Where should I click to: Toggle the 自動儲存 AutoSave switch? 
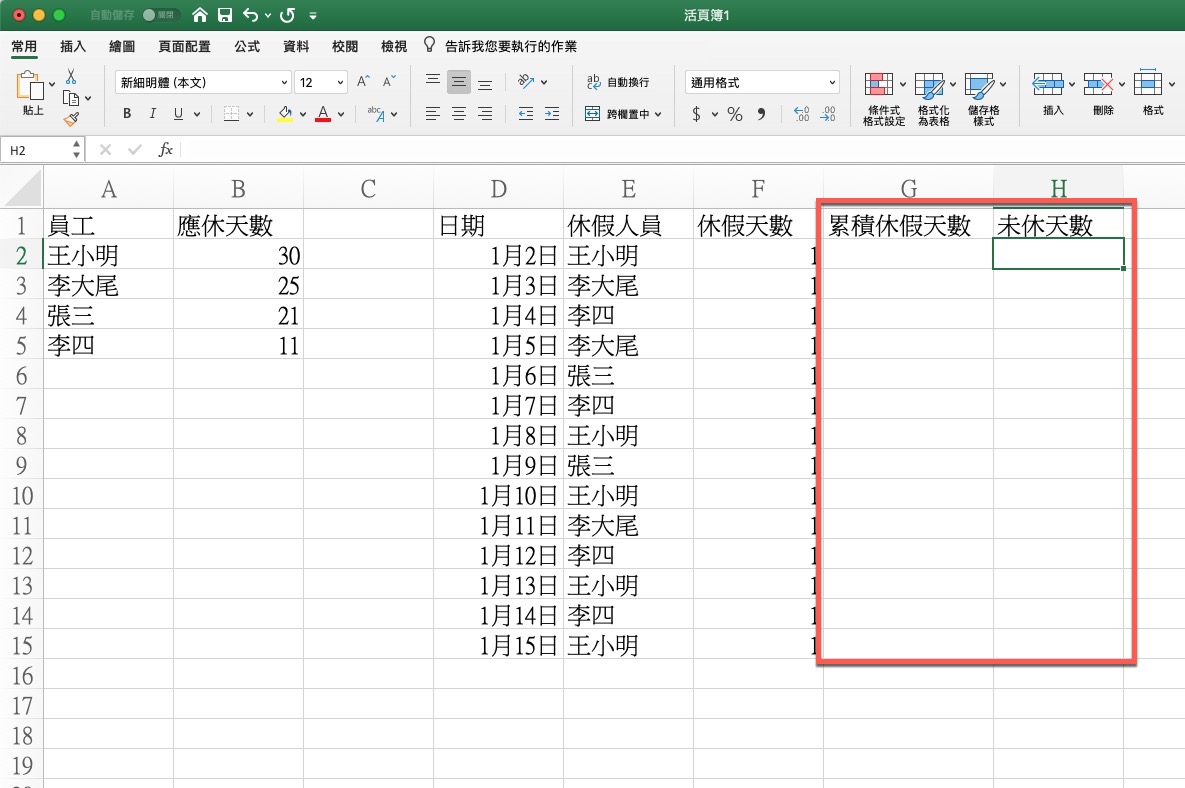(160, 15)
